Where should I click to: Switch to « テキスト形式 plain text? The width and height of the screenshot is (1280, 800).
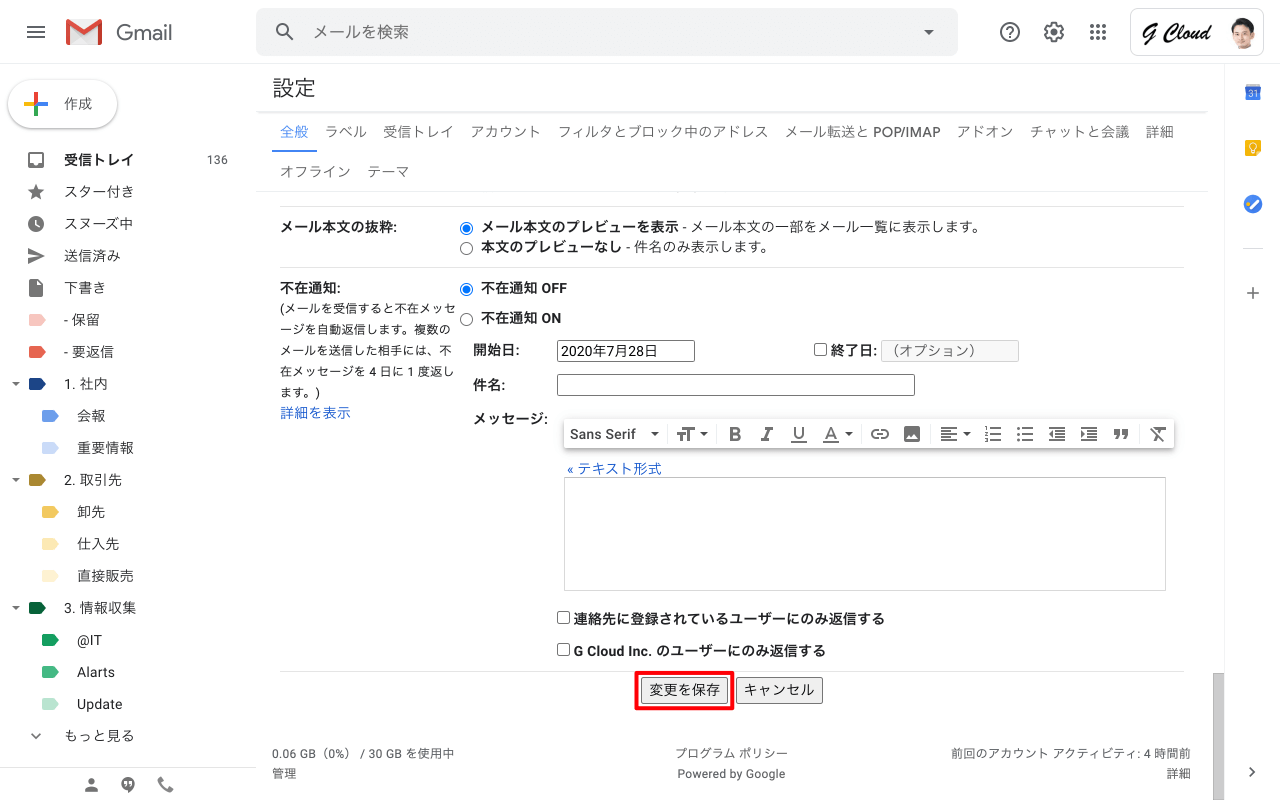[614, 468]
